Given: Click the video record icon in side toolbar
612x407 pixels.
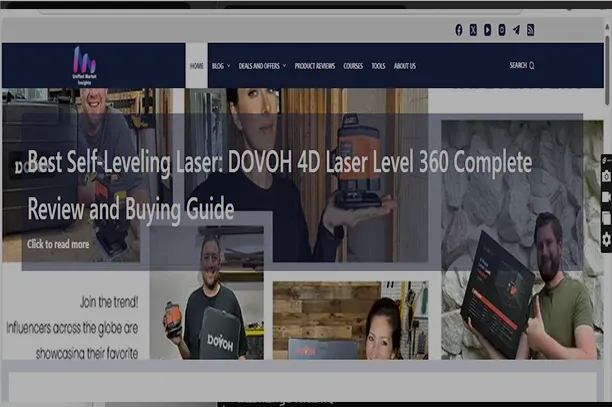Looking at the screenshot, I should coord(607,196).
